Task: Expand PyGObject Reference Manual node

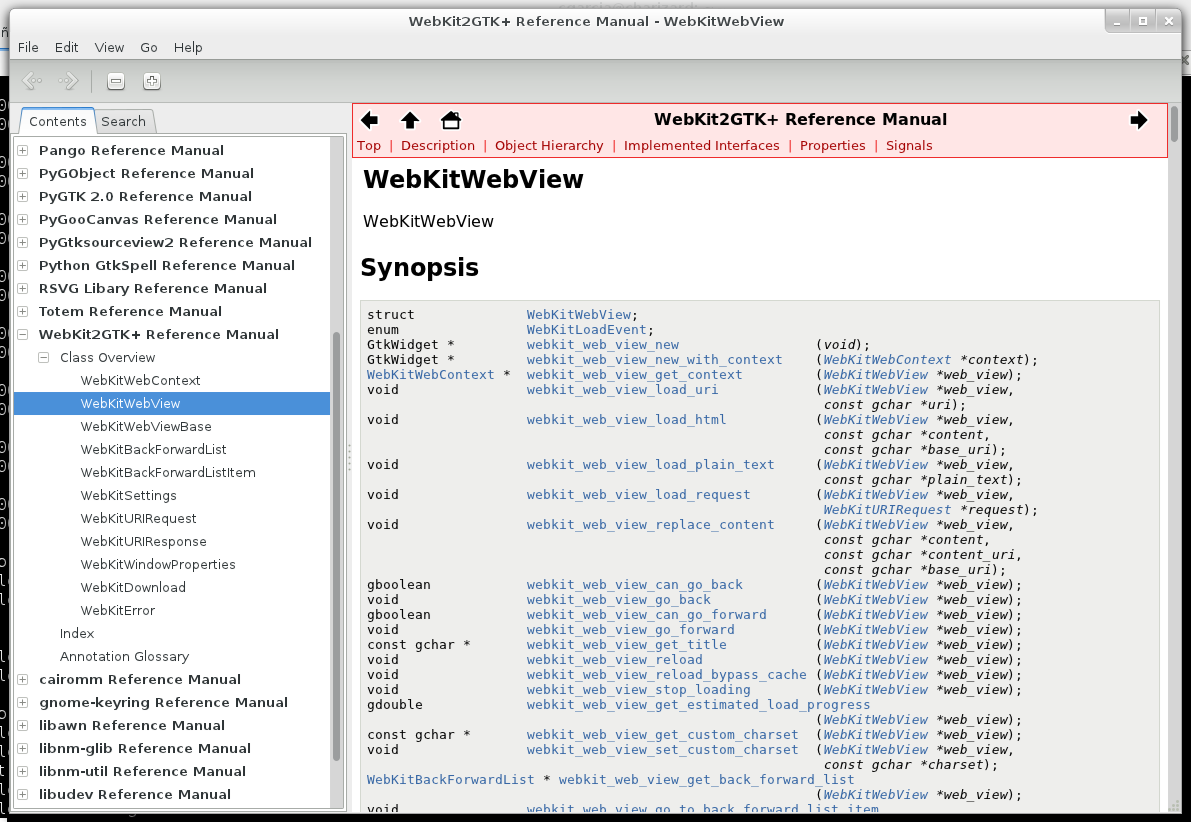Action: pos(23,173)
